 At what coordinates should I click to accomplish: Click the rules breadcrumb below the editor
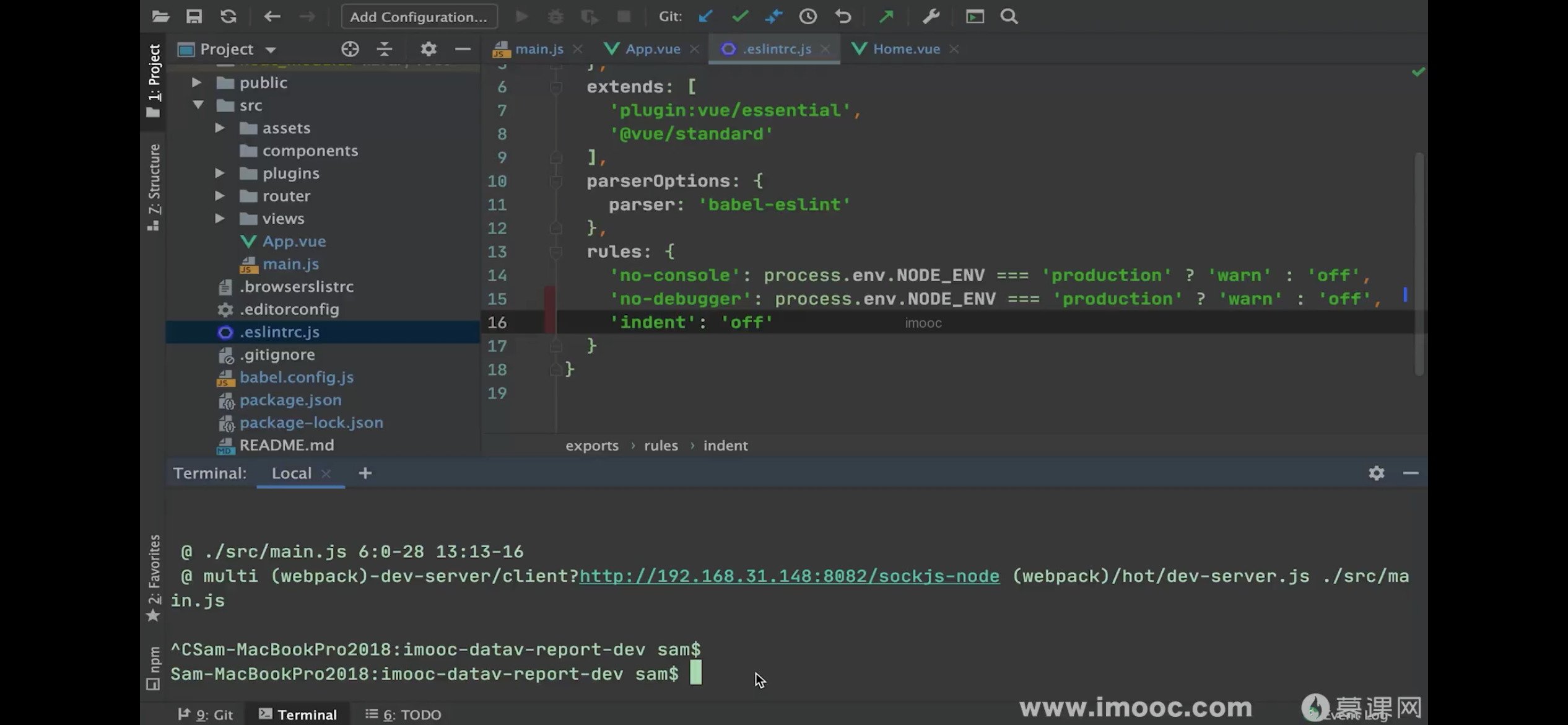pyautogui.click(x=660, y=445)
